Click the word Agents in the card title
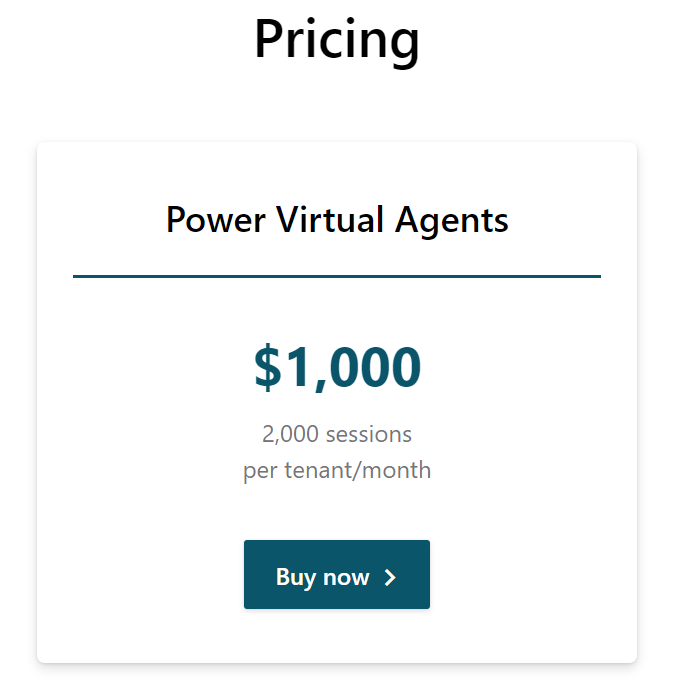The image size is (675, 699). (x=452, y=221)
